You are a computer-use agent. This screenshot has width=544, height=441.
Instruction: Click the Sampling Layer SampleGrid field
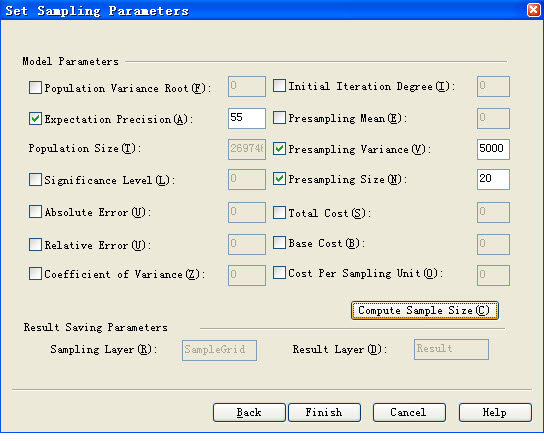pyautogui.click(x=219, y=350)
